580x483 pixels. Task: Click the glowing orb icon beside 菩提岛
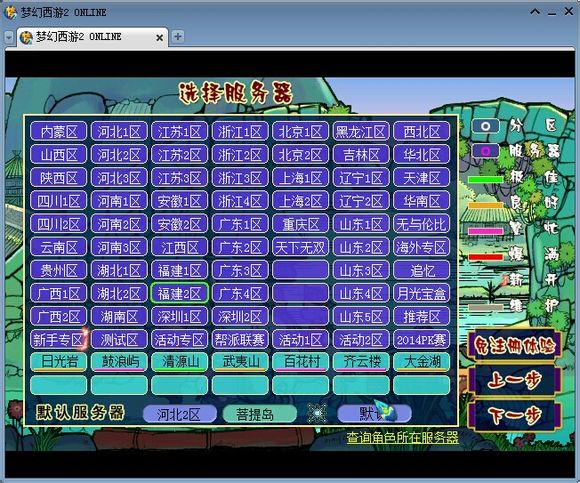317,413
